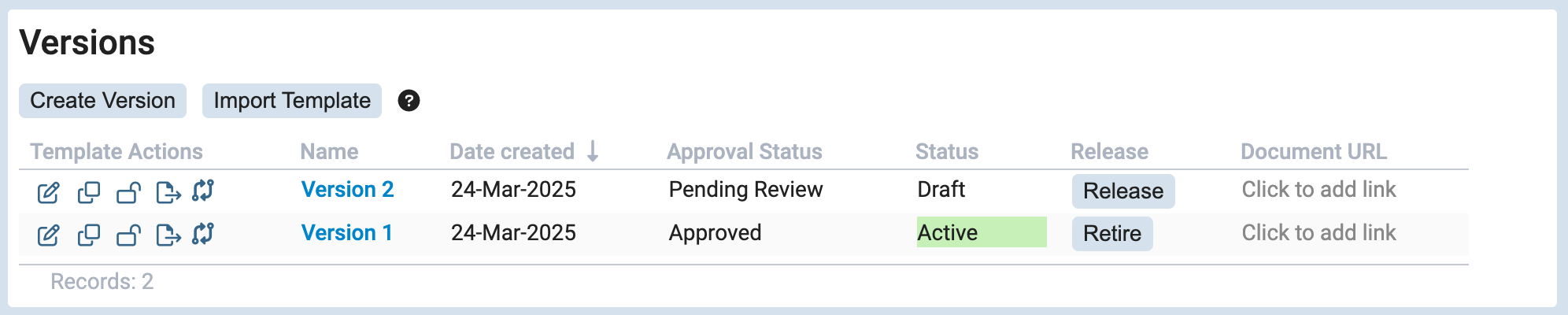Export Version 1 using the export icon
1568x315 pixels.
click(x=168, y=235)
